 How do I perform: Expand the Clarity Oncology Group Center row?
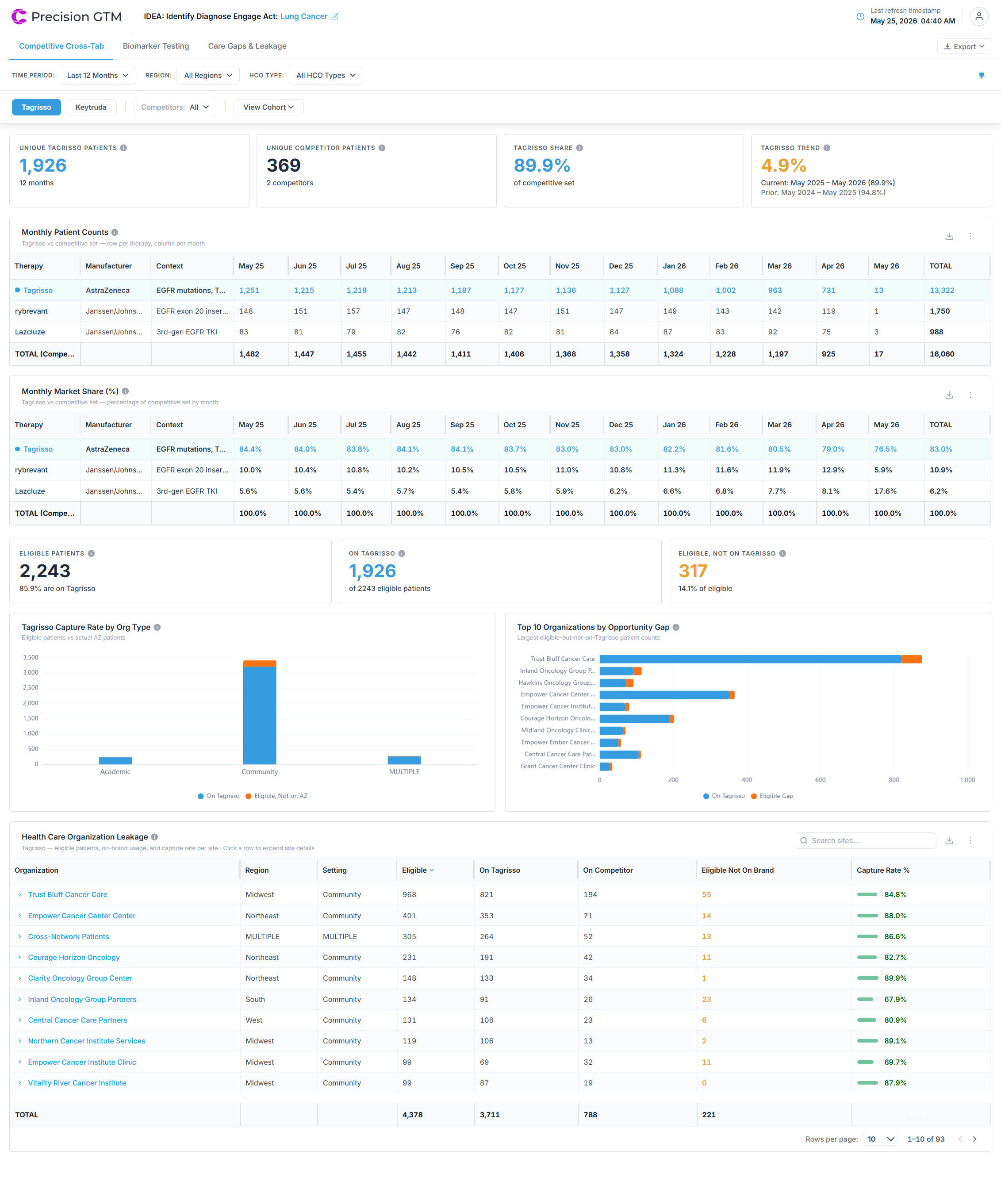point(19,978)
